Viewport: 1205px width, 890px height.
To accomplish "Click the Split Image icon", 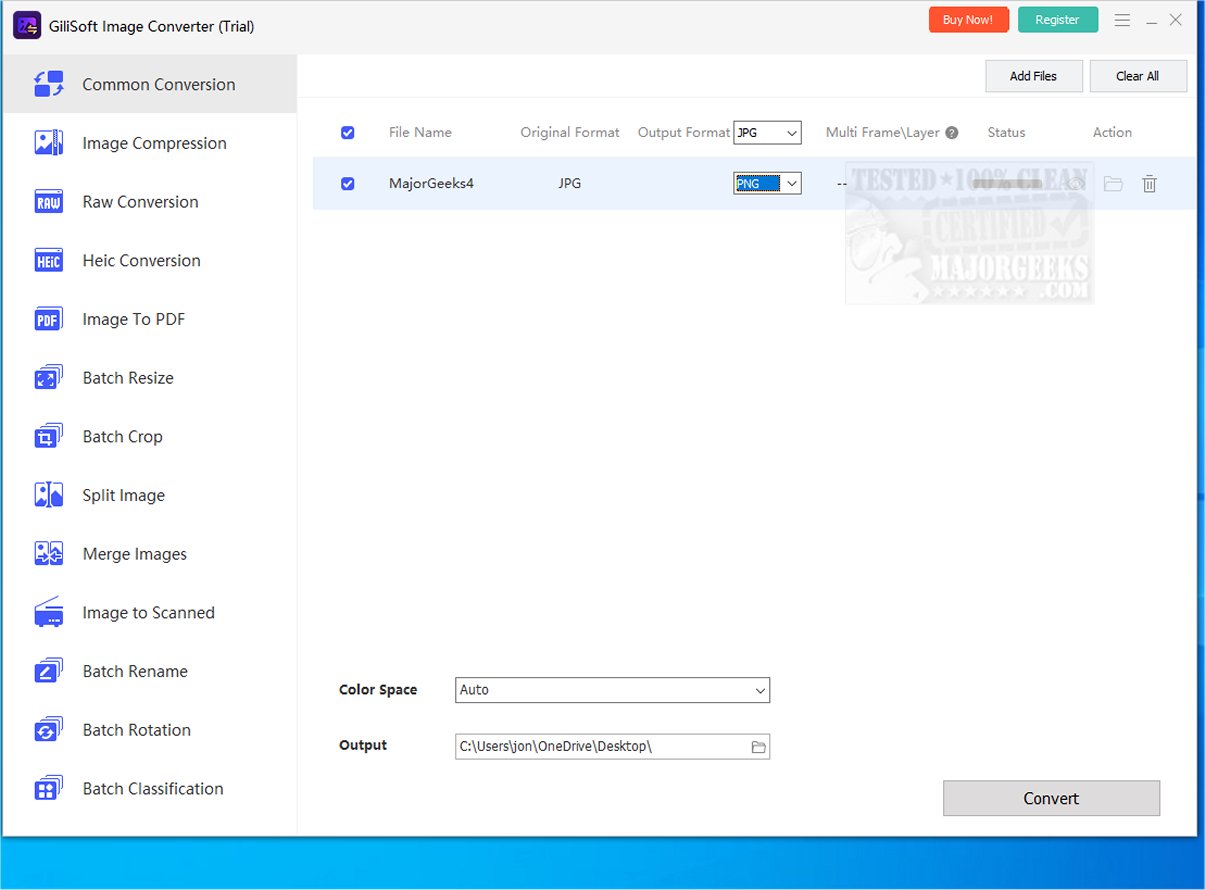I will (49, 495).
